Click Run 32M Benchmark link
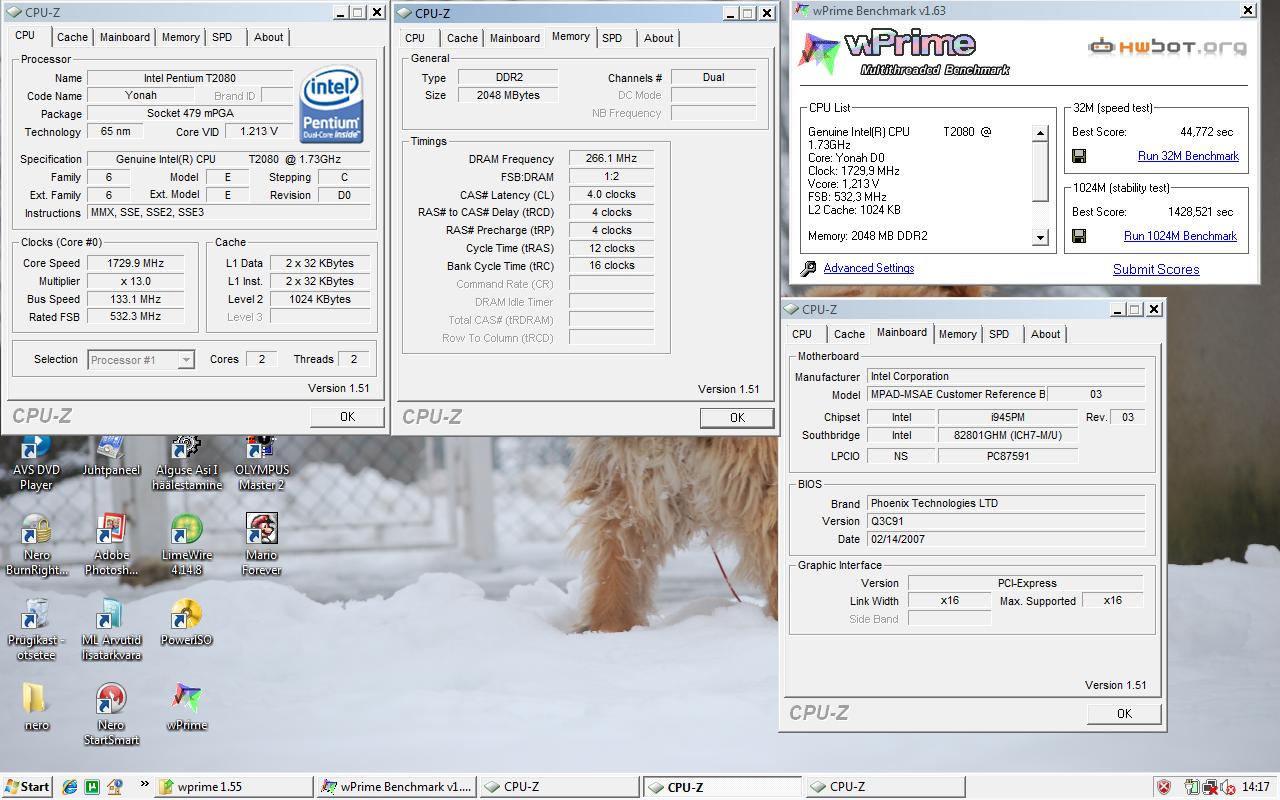The image size is (1280, 800). (x=1188, y=156)
